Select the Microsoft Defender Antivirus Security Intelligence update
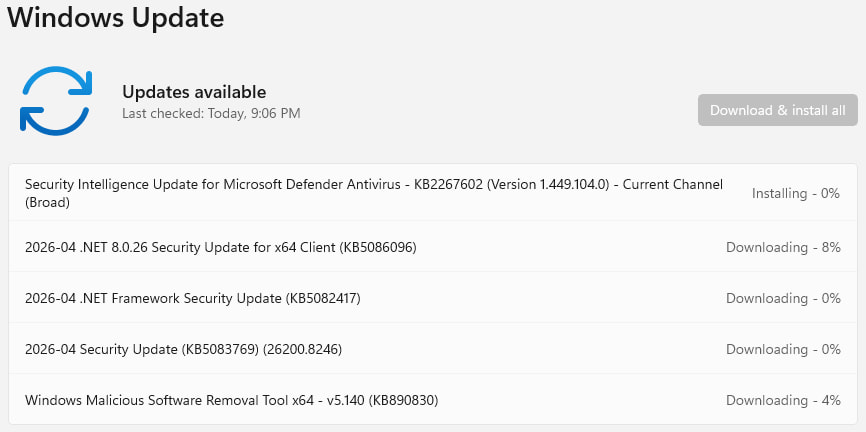 click(x=300, y=185)
